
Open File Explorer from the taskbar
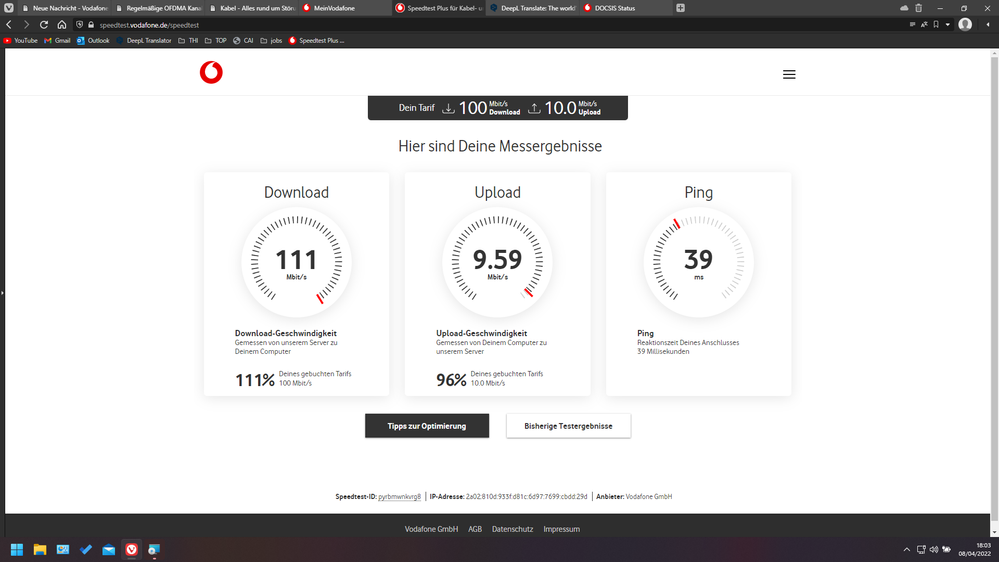coord(40,549)
